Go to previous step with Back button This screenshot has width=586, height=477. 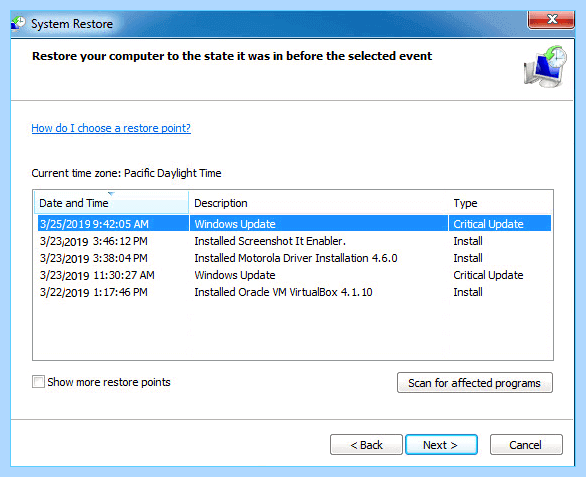tap(366, 445)
